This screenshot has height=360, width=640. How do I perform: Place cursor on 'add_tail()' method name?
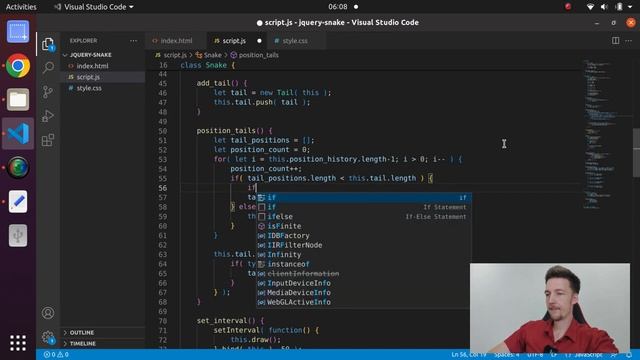tap(218, 83)
